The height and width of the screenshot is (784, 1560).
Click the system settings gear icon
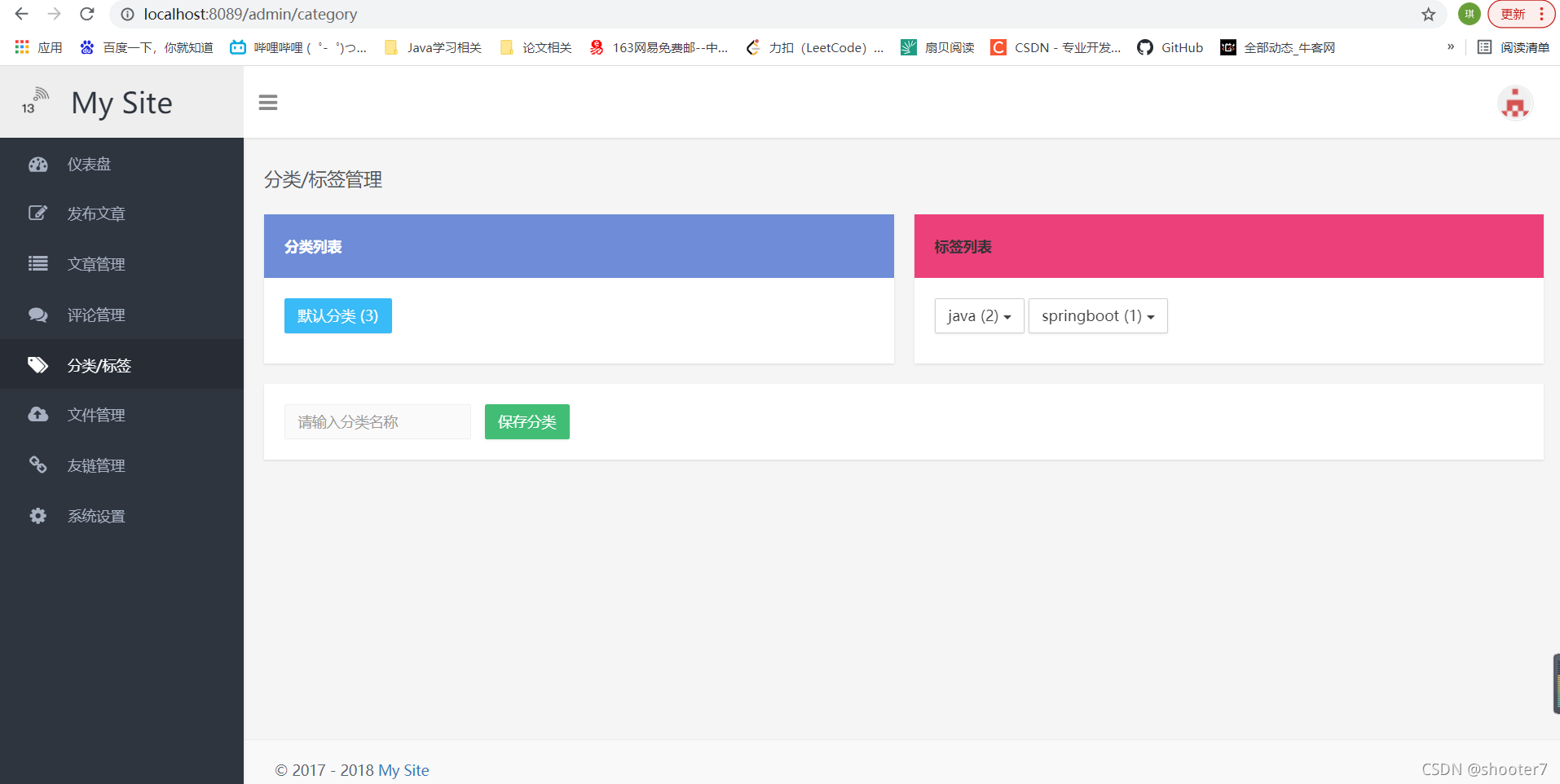pyautogui.click(x=38, y=516)
